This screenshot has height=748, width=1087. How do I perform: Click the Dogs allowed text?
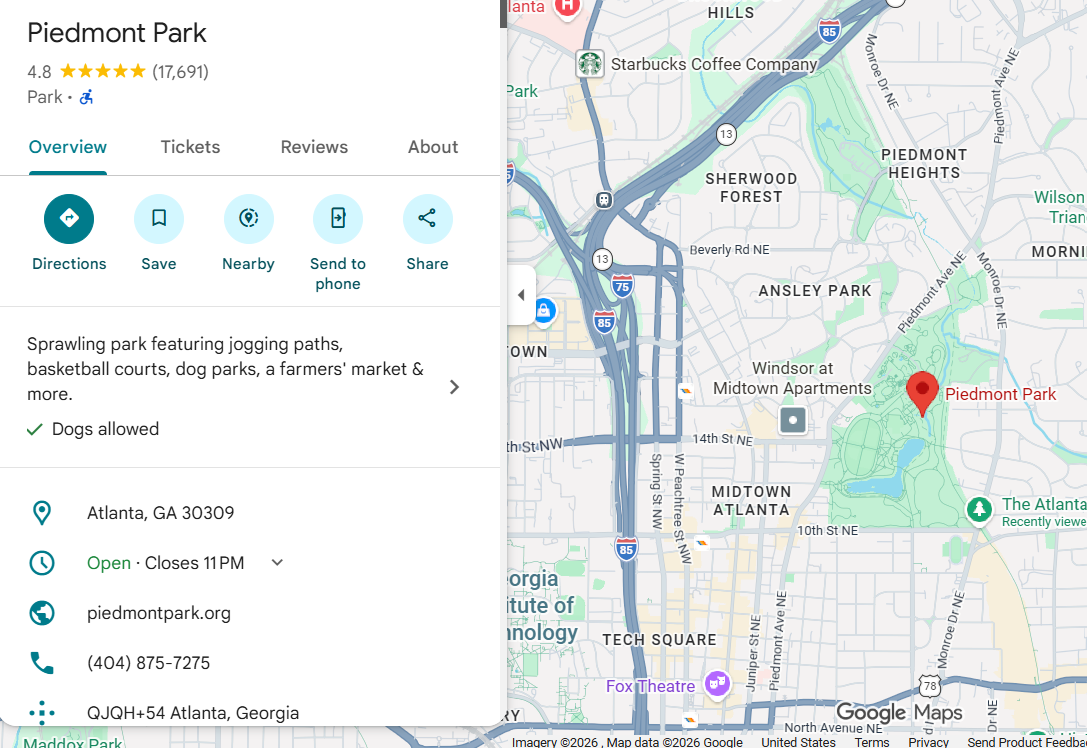[105, 429]
